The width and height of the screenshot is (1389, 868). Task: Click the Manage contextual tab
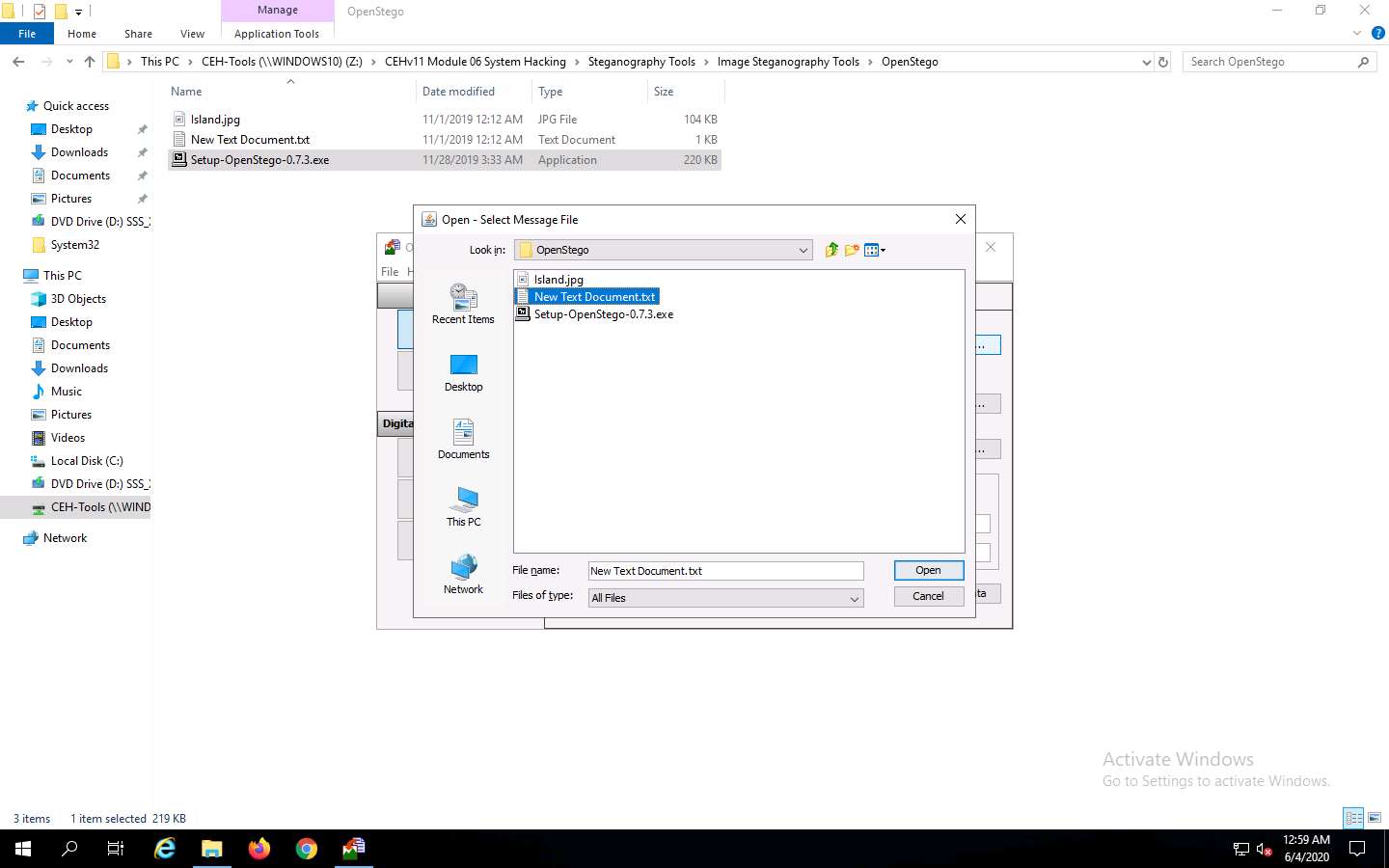click(x=278, y=10)
